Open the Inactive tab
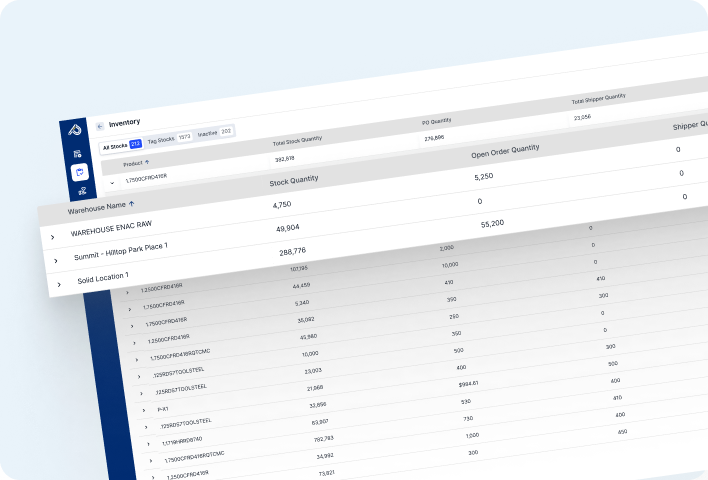 pyautogui.click(x=215, y=133)
